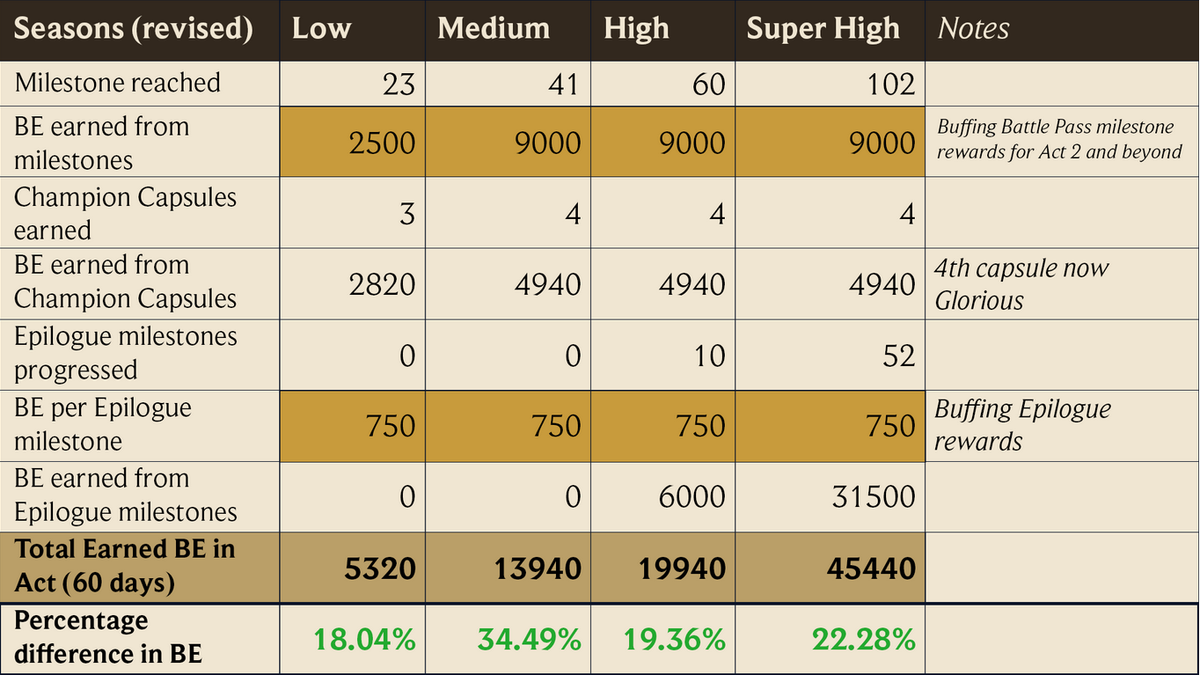Click the 'Total Earned BE in Act' label
Screen dimensions: 1200x675
click(124, 565)
